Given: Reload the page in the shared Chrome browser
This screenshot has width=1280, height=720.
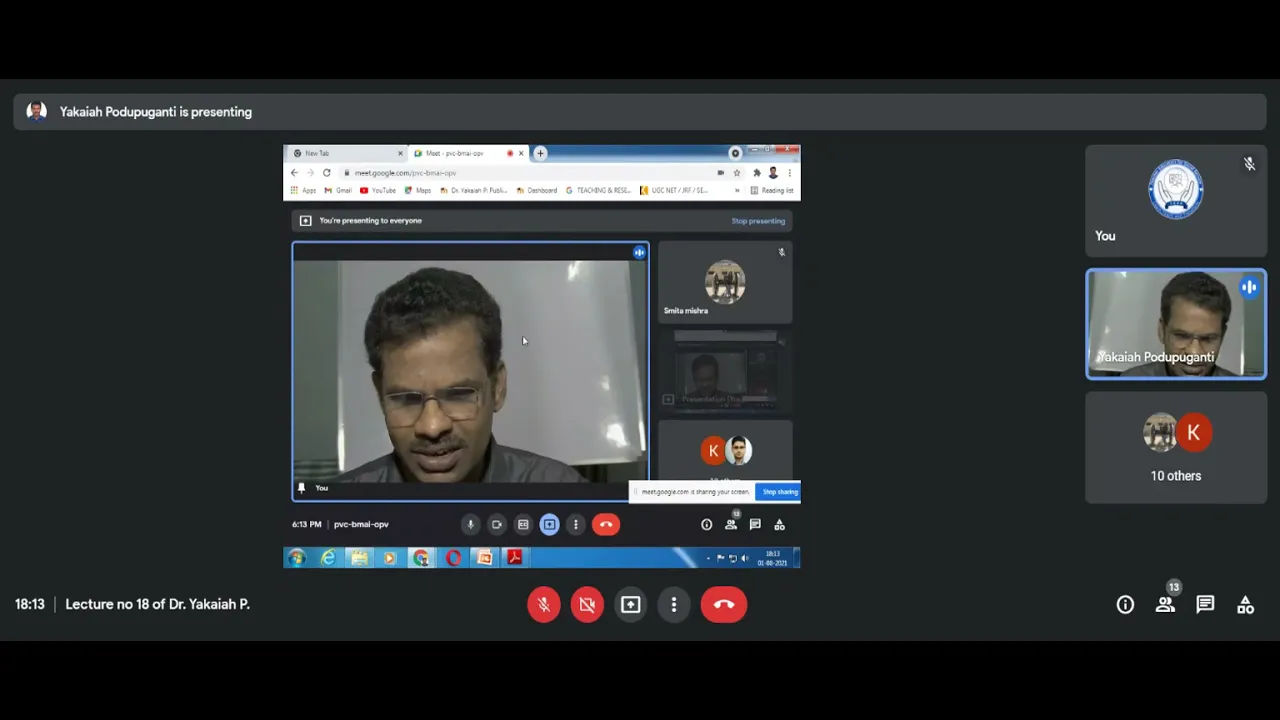Looking at the screenshot, I should pyautogui.click(x=326, y=173).
